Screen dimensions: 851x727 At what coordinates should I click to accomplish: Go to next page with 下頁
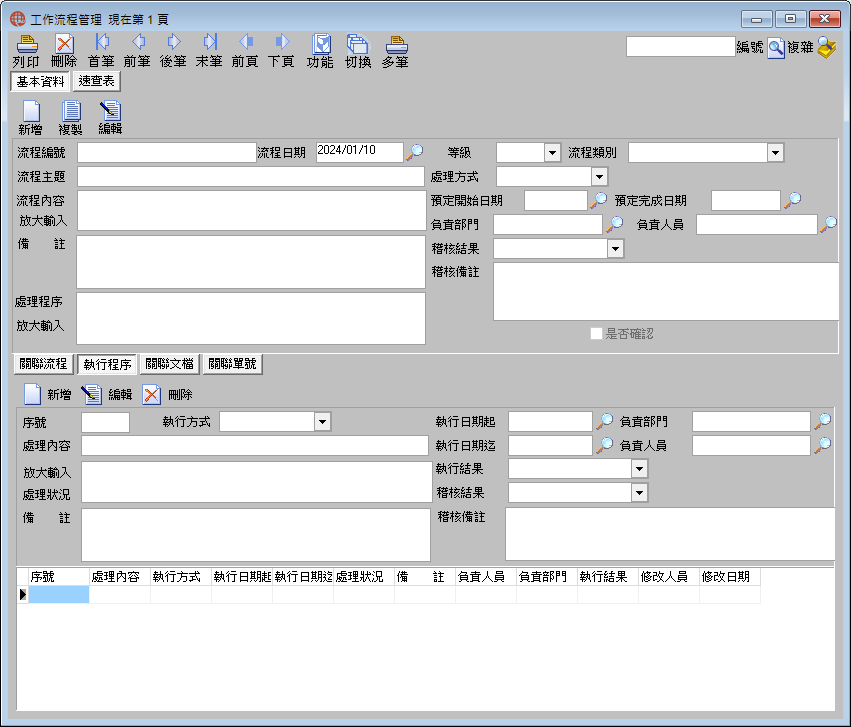coord(282,42)
